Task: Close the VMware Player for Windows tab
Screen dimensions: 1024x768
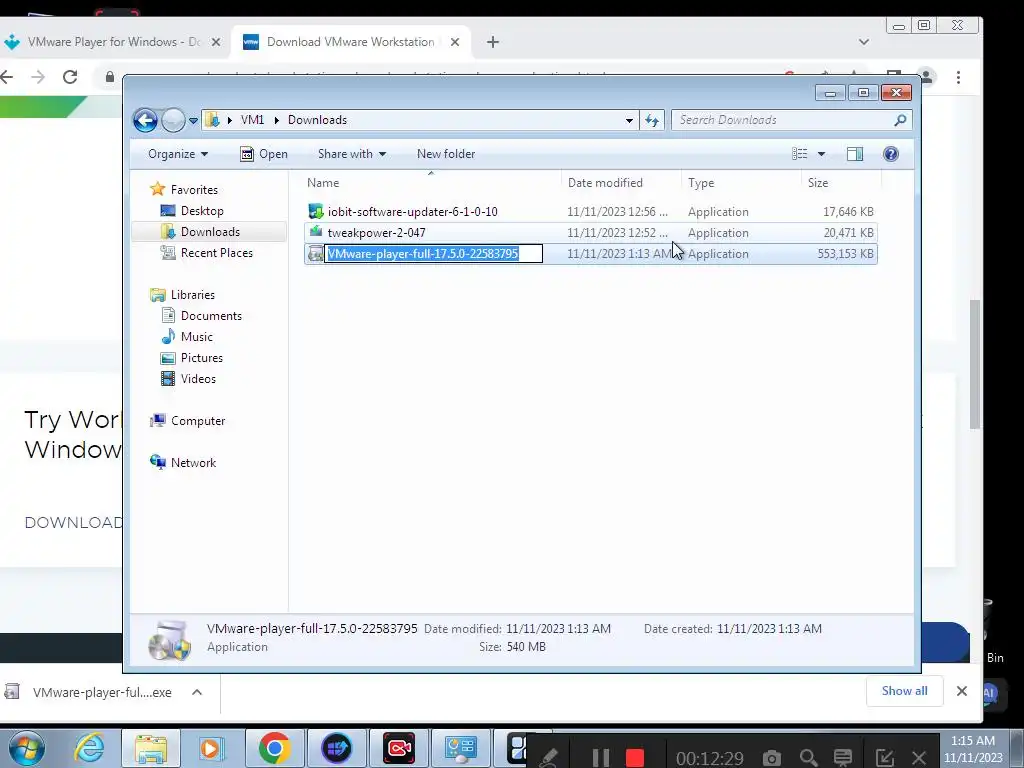Action: click(216, 42)
